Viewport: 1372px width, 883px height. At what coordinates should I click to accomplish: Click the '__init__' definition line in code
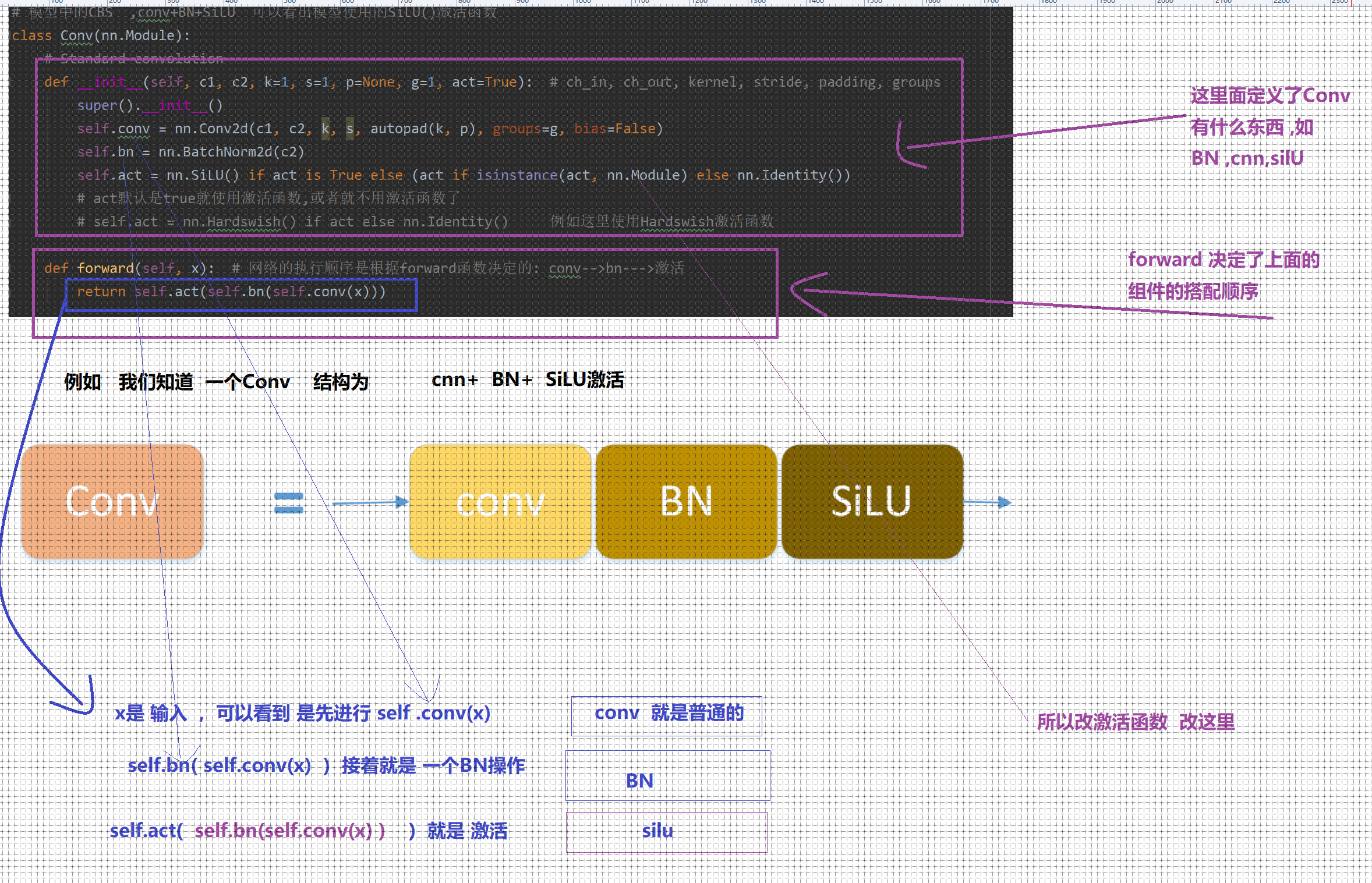click(288, 82)
